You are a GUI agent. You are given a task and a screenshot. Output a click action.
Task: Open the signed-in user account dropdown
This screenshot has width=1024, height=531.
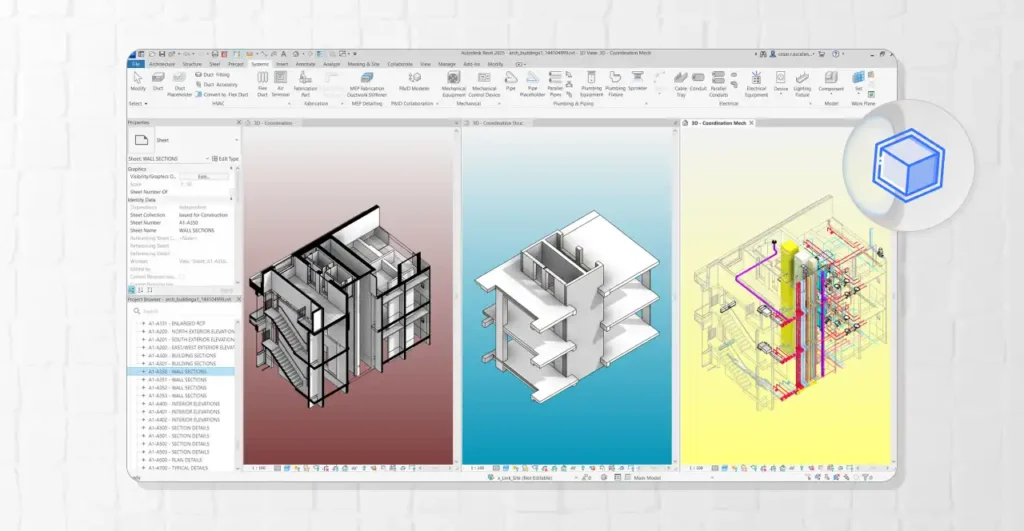point(791,54)
